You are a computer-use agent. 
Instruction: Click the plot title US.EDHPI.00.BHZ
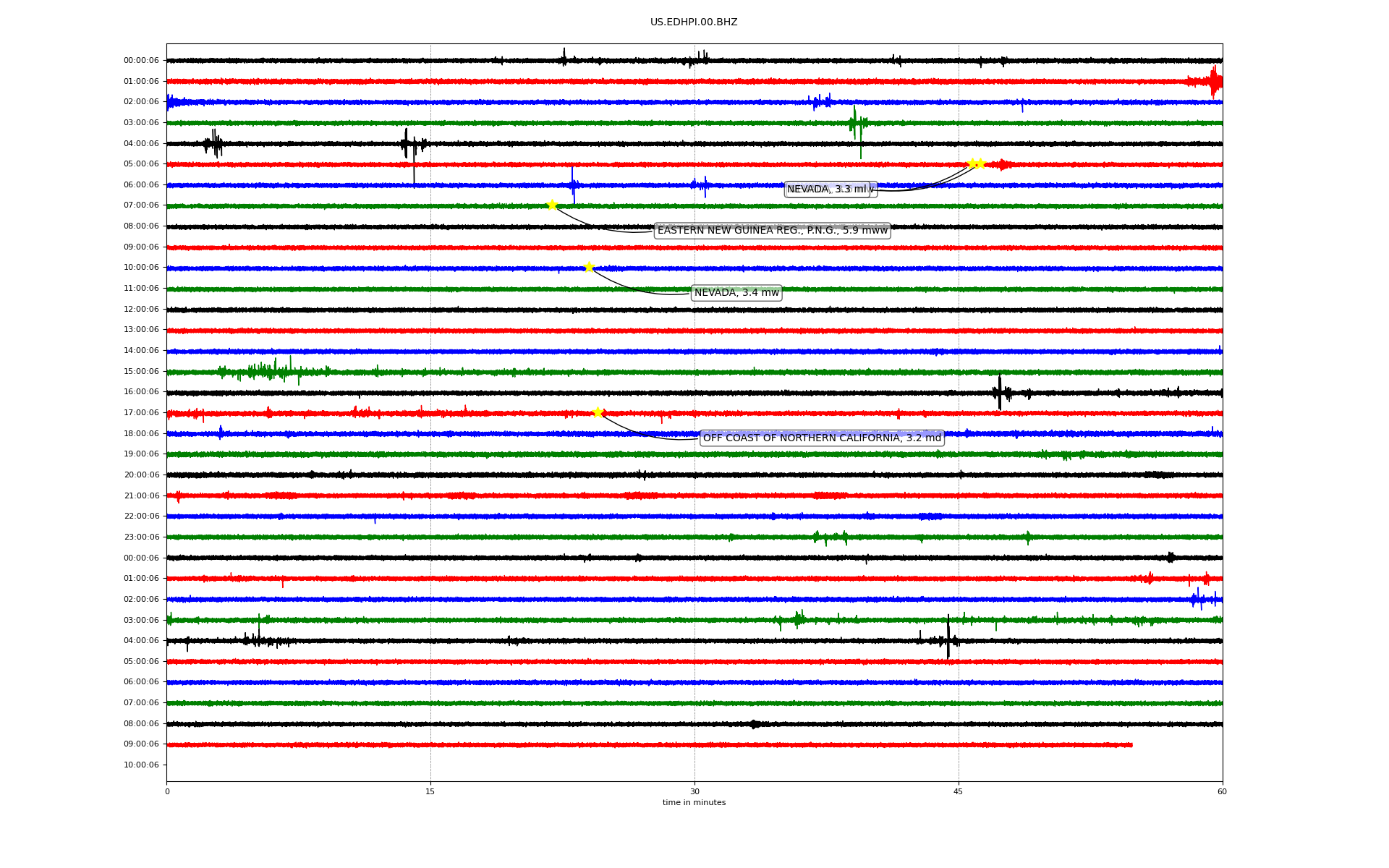[694, 22]
